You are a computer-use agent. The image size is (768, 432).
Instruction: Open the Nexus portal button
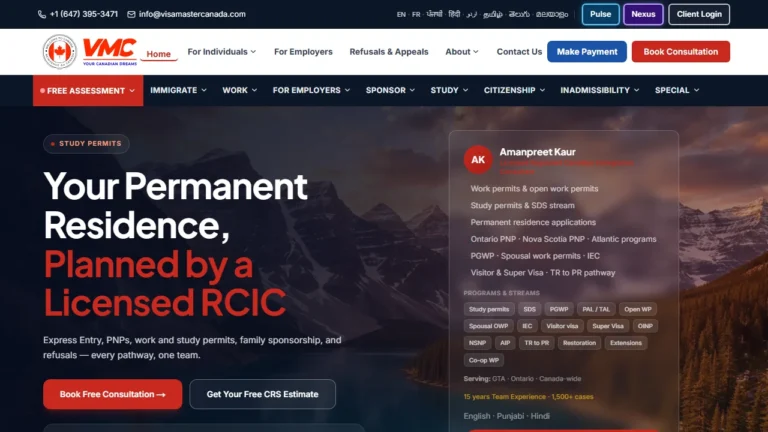point(643,14)
